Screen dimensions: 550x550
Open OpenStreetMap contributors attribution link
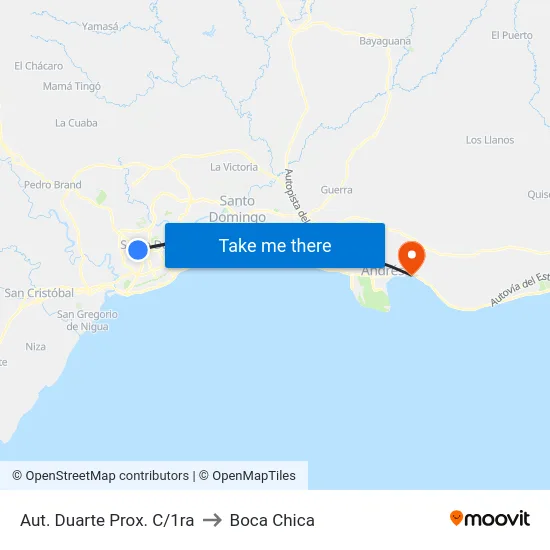[100, 476]
